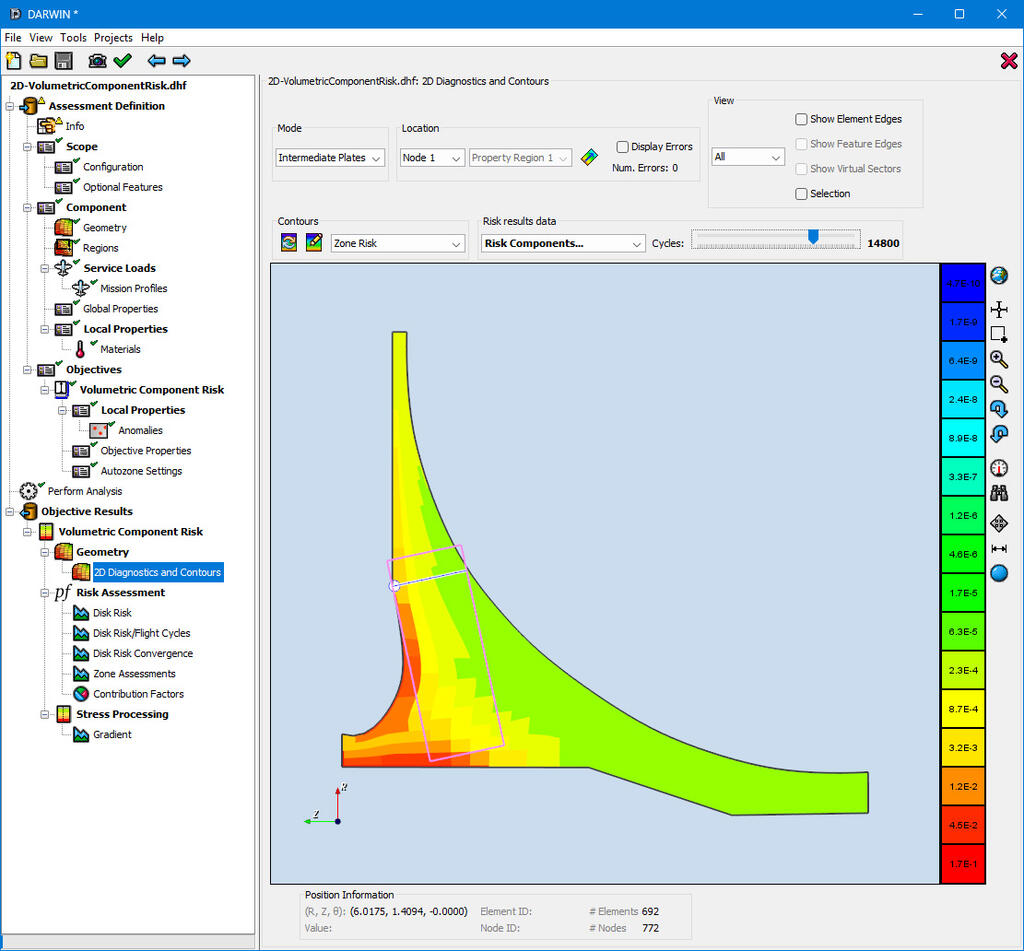The image size is (1024, 951).
Task: Click the green checkmark validate icon
Action: click(123, 61)
